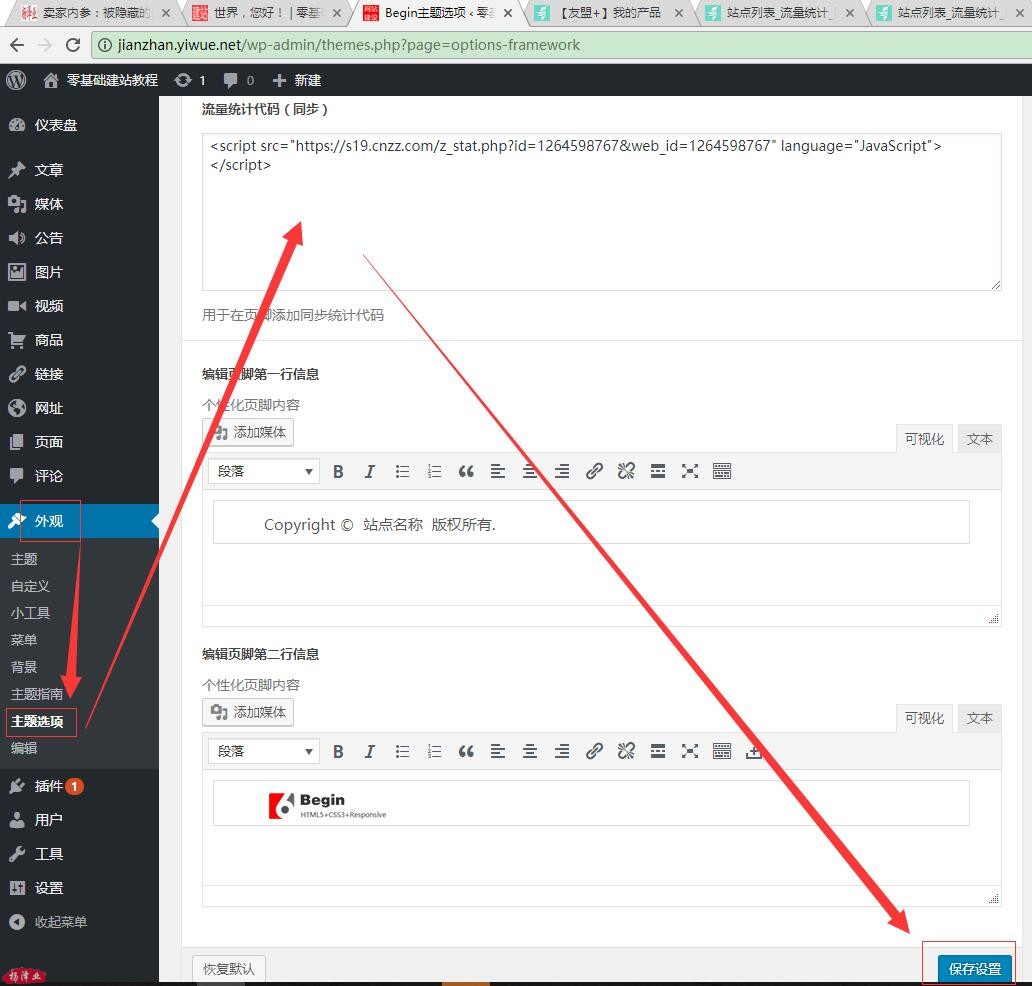
Task: Toggle fullscreen in first footer editor
Action: 690,471
